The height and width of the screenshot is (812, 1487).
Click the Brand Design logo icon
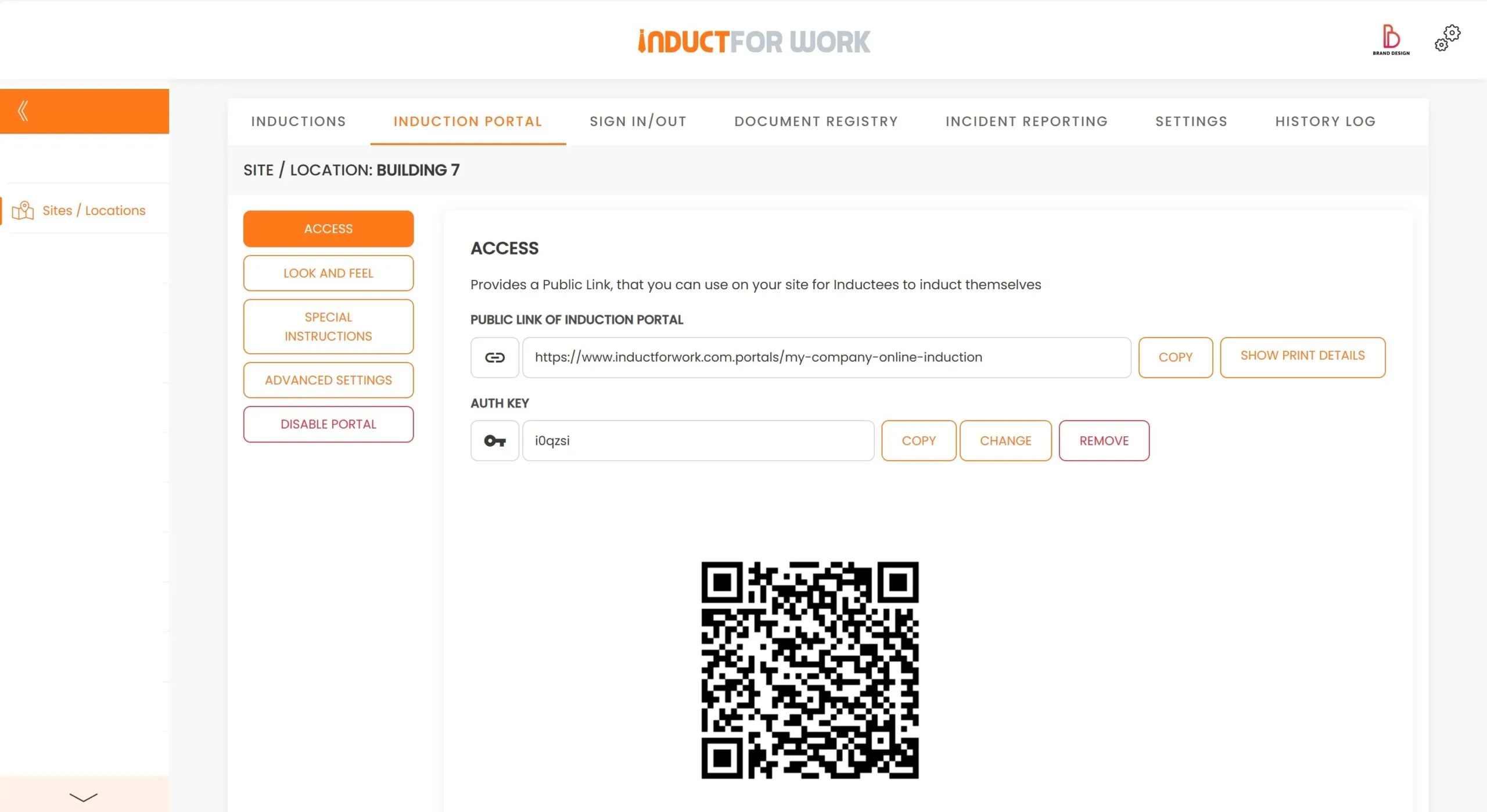coord(1391,39)
